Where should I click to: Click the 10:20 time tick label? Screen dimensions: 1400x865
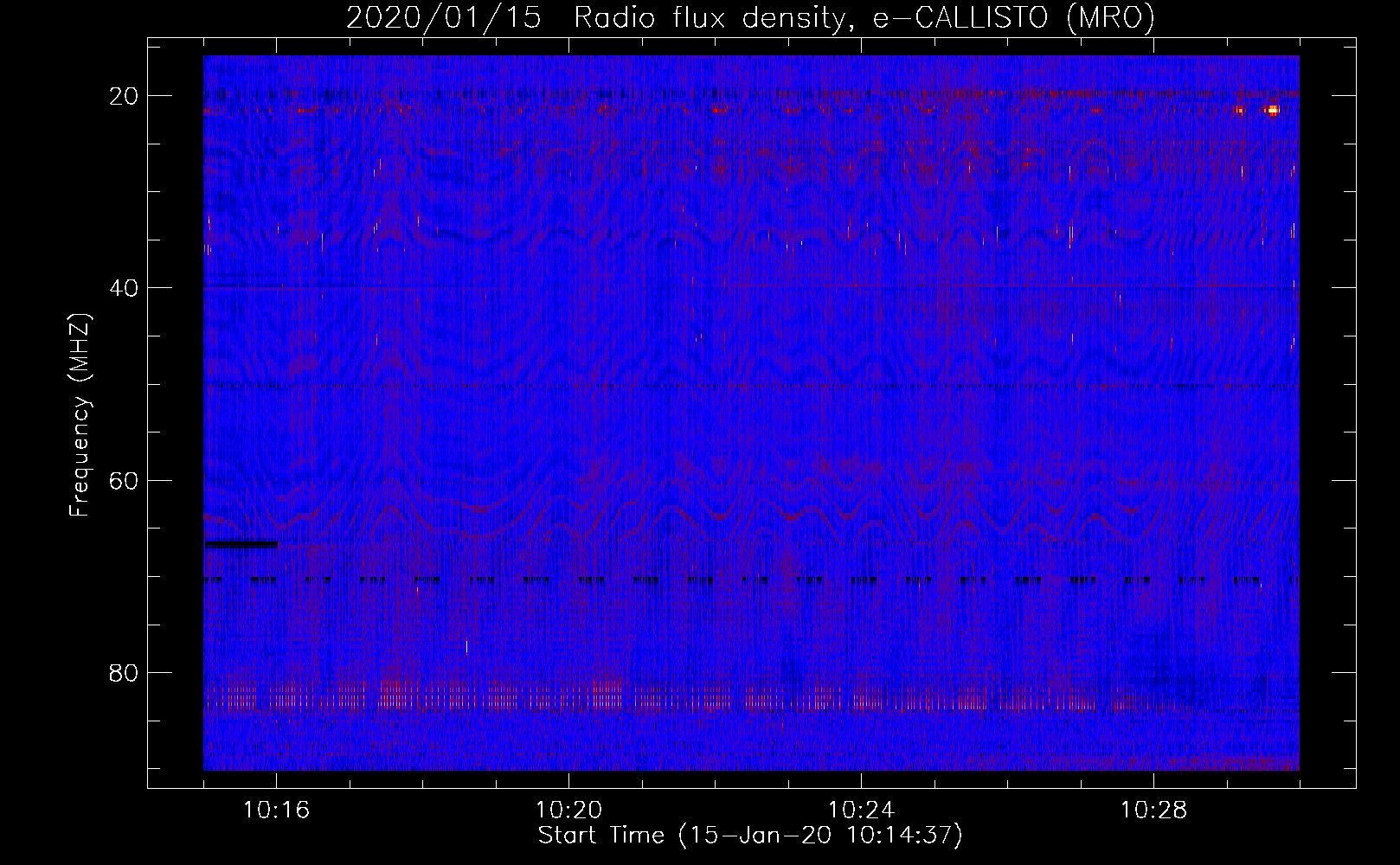point(568,811)
